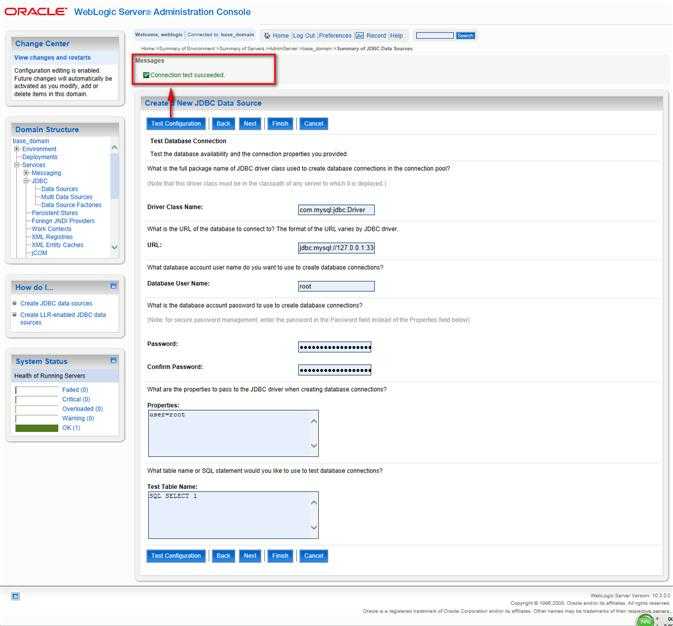
Task: Click the top Back button
Action: (x=223, y=124)
